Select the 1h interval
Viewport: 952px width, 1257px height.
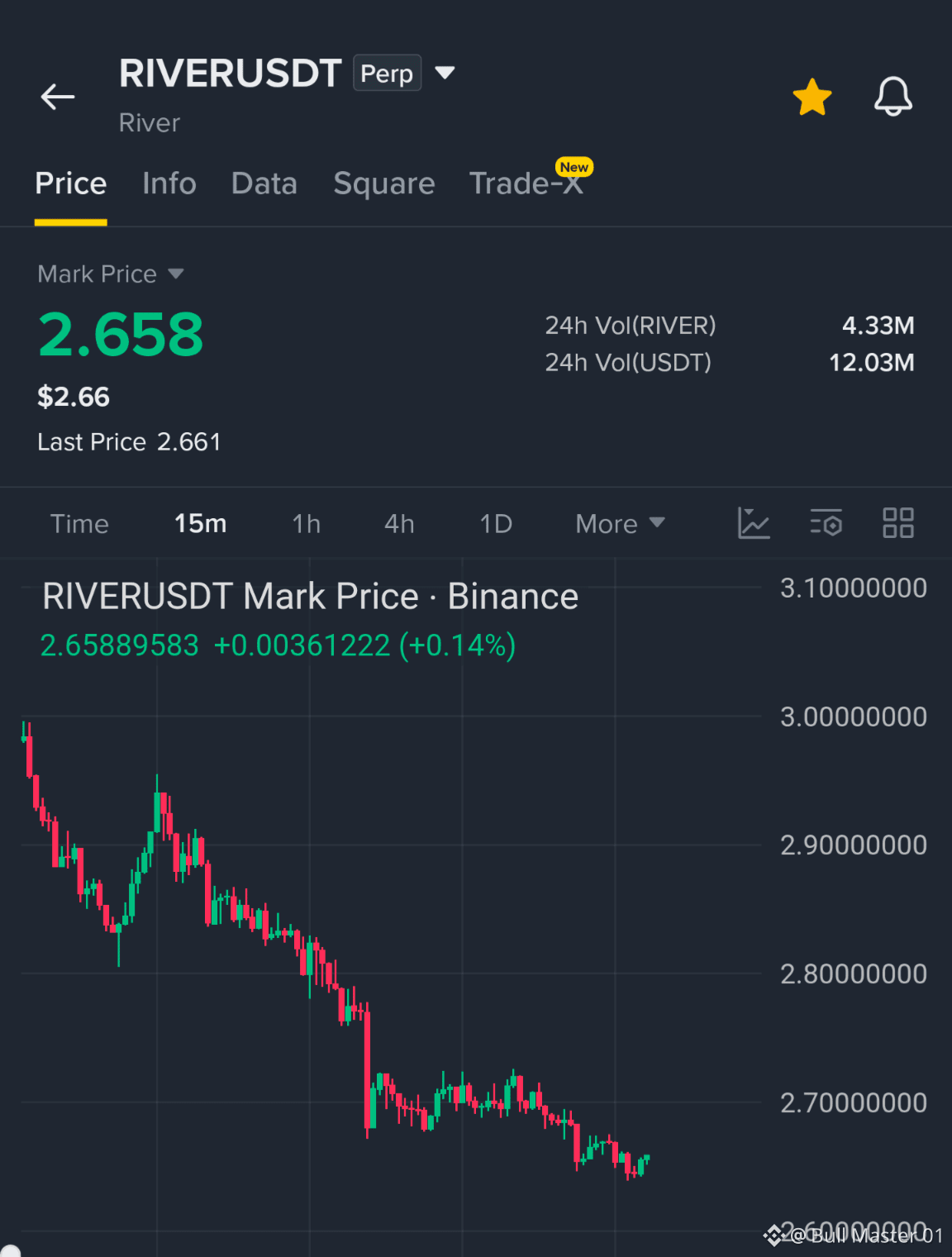click(x=307, y=524)
